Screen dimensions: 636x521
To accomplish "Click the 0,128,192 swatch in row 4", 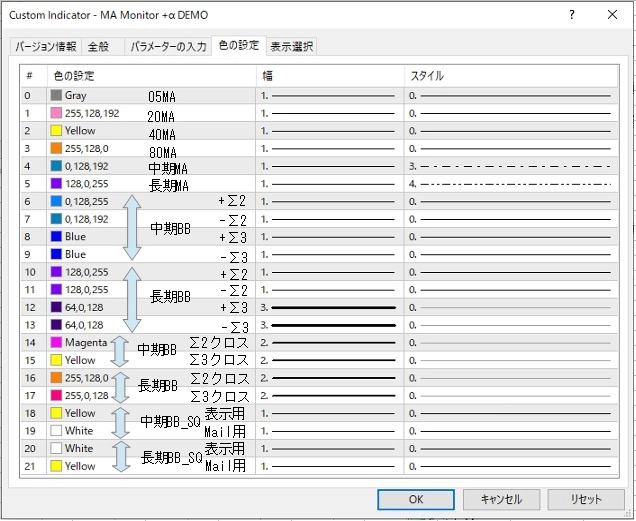I will tap(56, 166).
